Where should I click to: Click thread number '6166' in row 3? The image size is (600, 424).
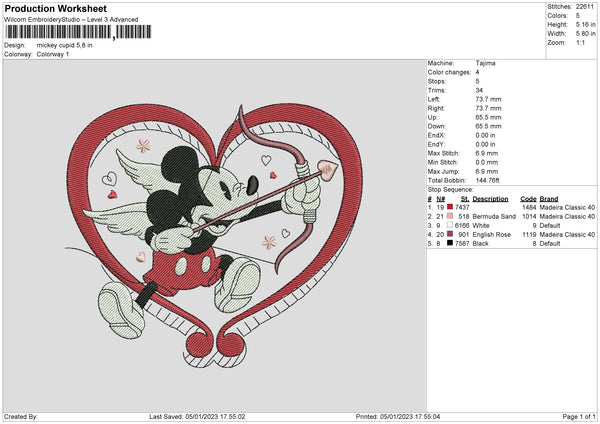coord(462,226)
